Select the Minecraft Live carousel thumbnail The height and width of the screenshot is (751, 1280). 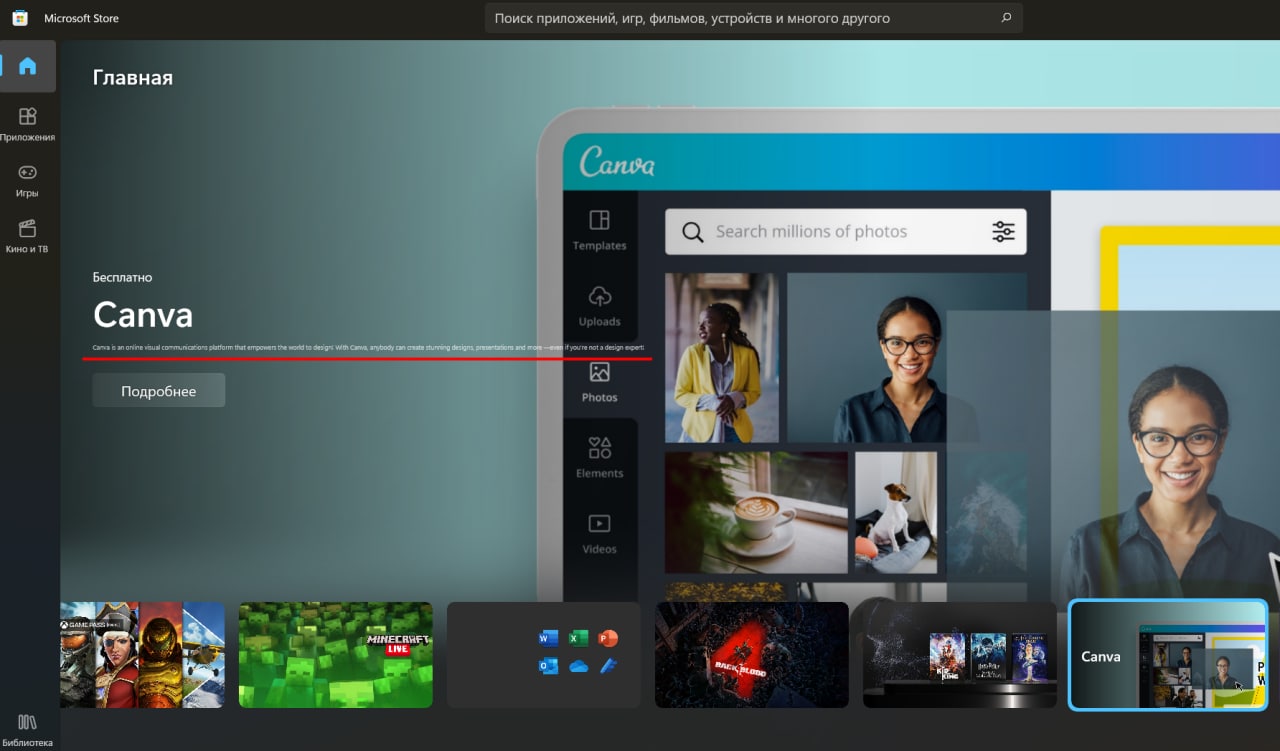[336, 655]
